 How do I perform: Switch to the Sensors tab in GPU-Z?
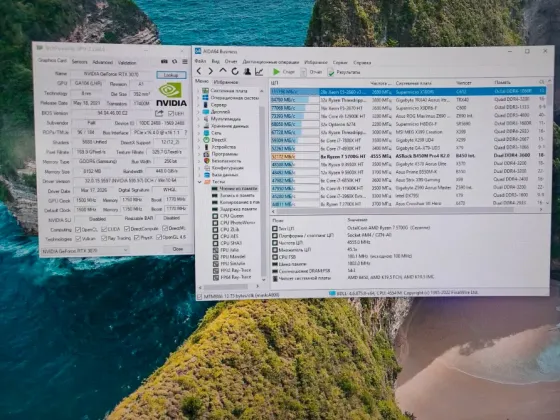tap(79, 62)
